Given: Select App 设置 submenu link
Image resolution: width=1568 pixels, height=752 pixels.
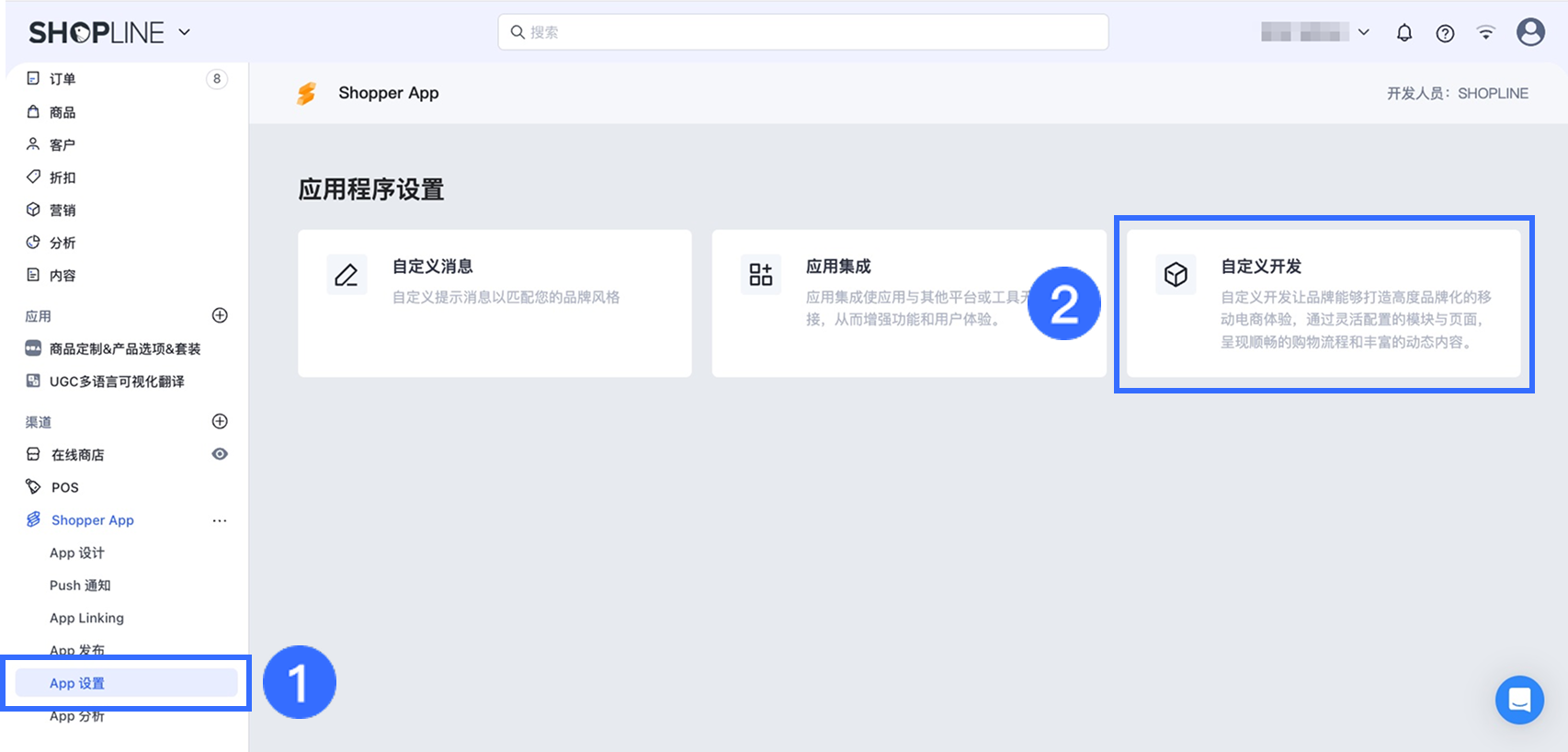Looking at the screenshot, I should click(127, 683).
